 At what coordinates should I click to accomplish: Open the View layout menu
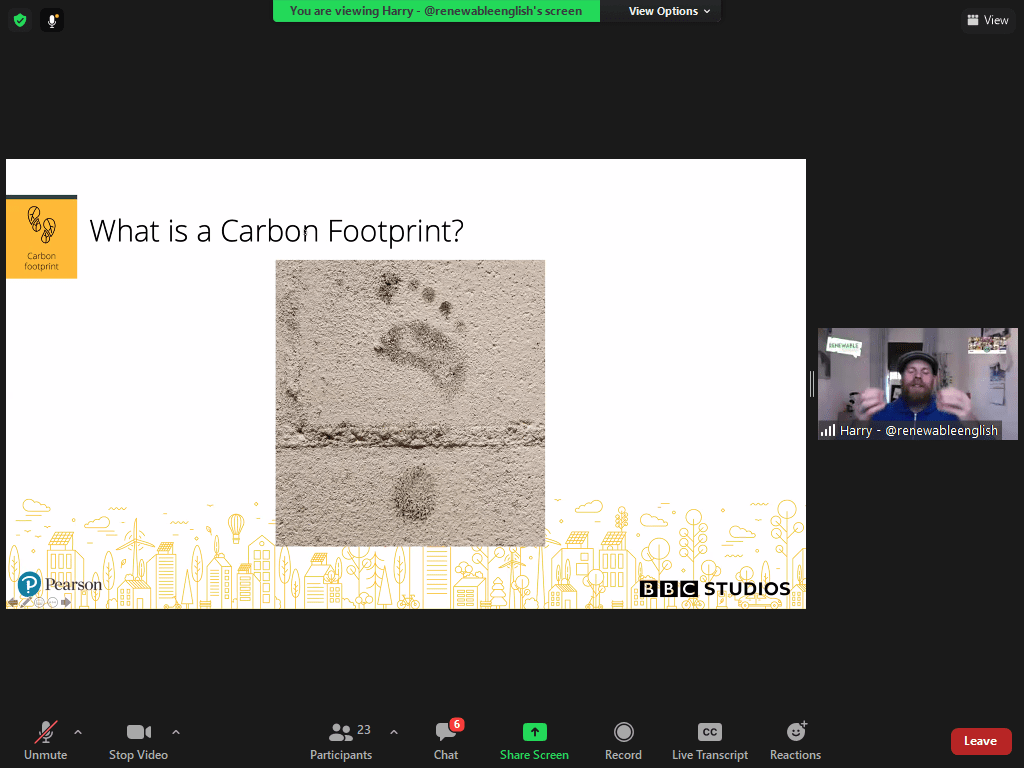click(987, 20)
